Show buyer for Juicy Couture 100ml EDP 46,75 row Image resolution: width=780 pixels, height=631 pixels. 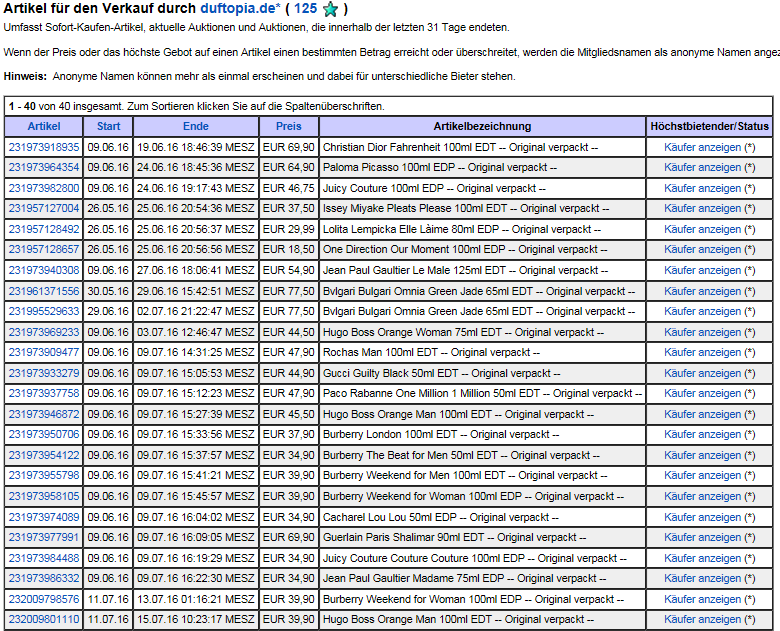click(702, 189)
